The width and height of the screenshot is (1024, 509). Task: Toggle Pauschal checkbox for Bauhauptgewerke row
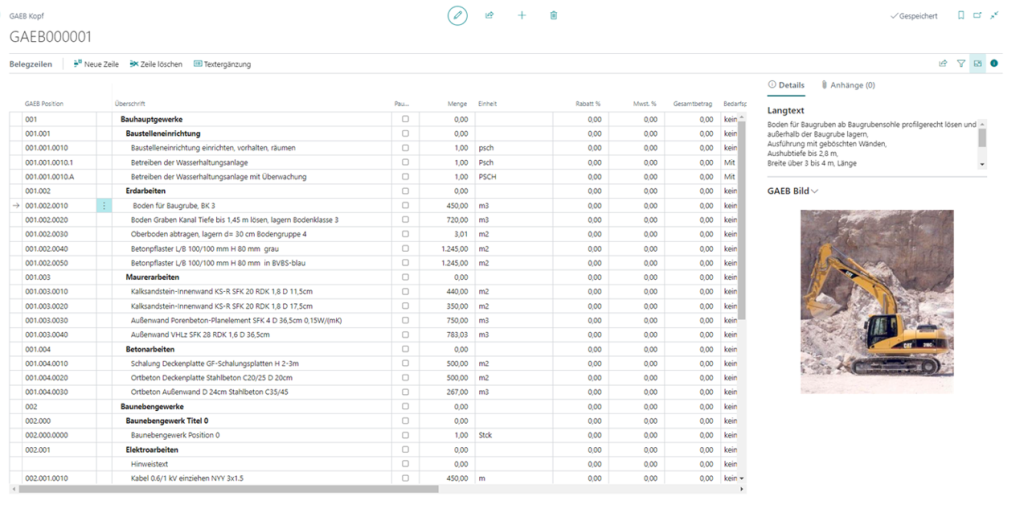[406, 120]
